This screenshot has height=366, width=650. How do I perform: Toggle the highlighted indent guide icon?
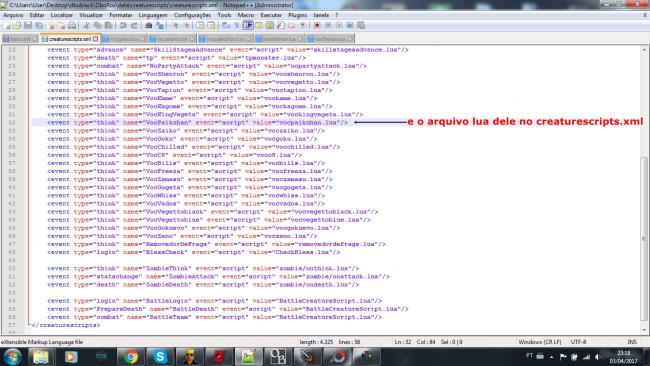248,26
